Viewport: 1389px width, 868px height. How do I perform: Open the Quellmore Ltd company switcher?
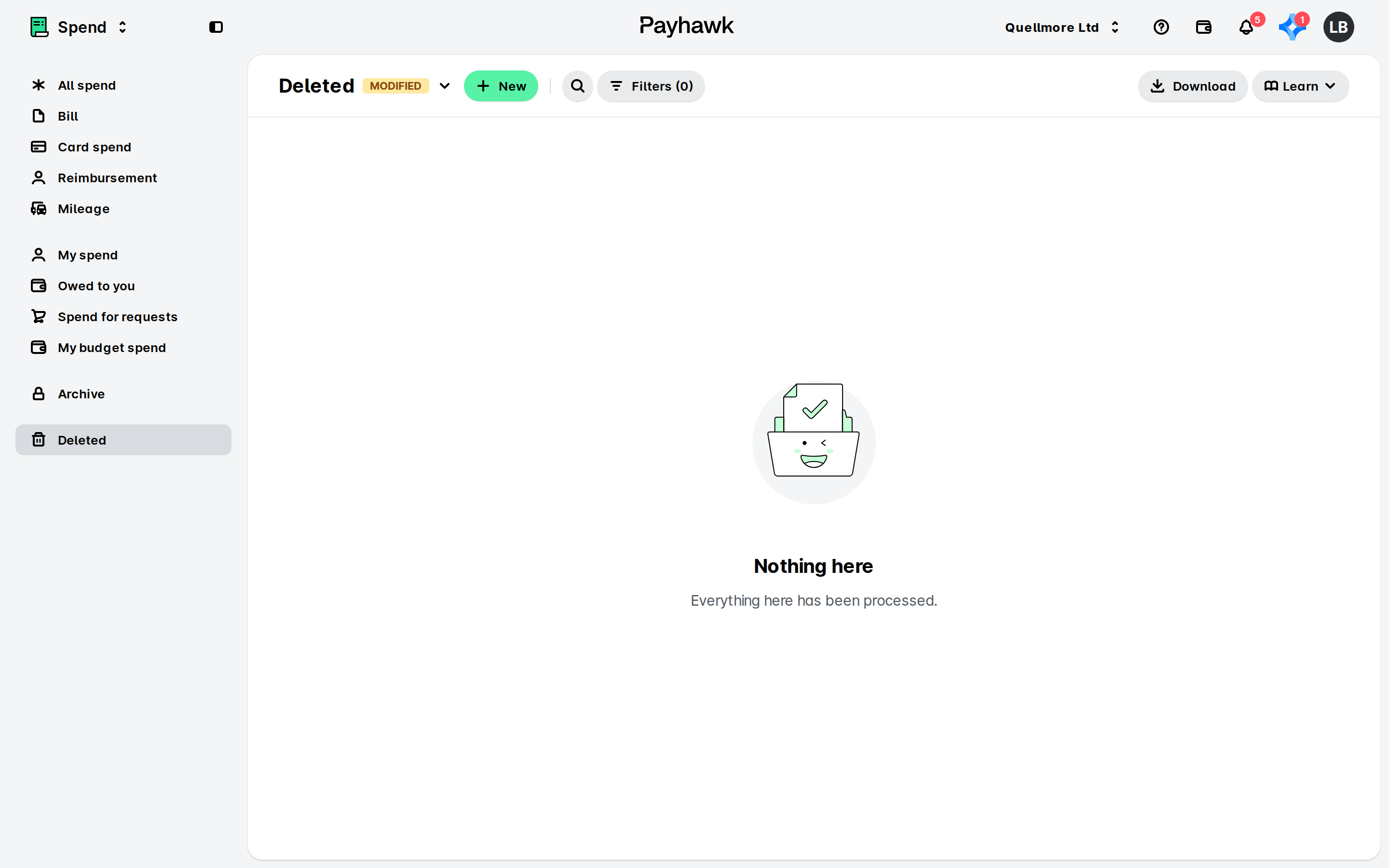[x=1062, y=27]
